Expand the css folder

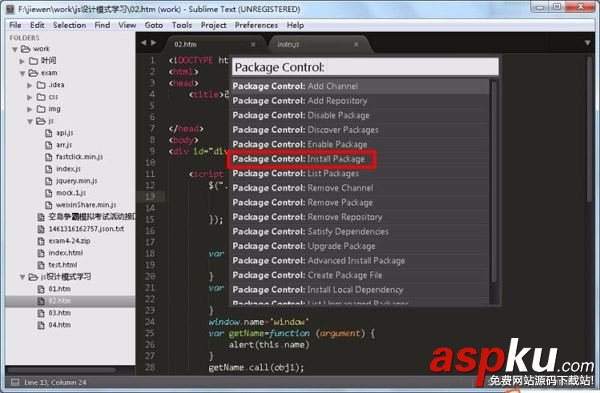29,97
